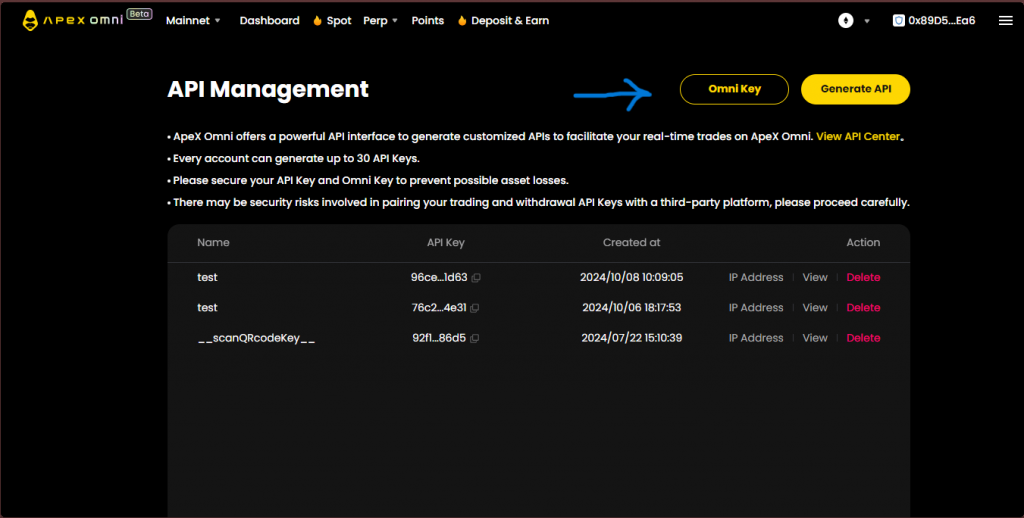Open the Spot trading page
This screenshot has width=1024, height=518.
332,20
